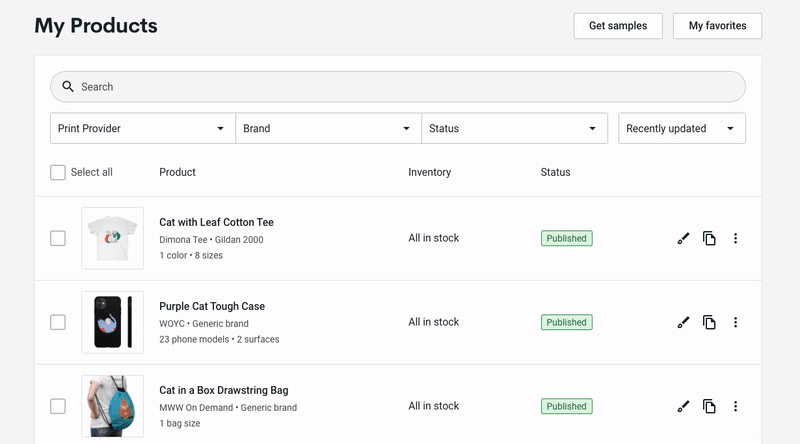The height and width of the screenshot is (444, 800).
Task: Click the Get samples button
Action: [618, 26]
